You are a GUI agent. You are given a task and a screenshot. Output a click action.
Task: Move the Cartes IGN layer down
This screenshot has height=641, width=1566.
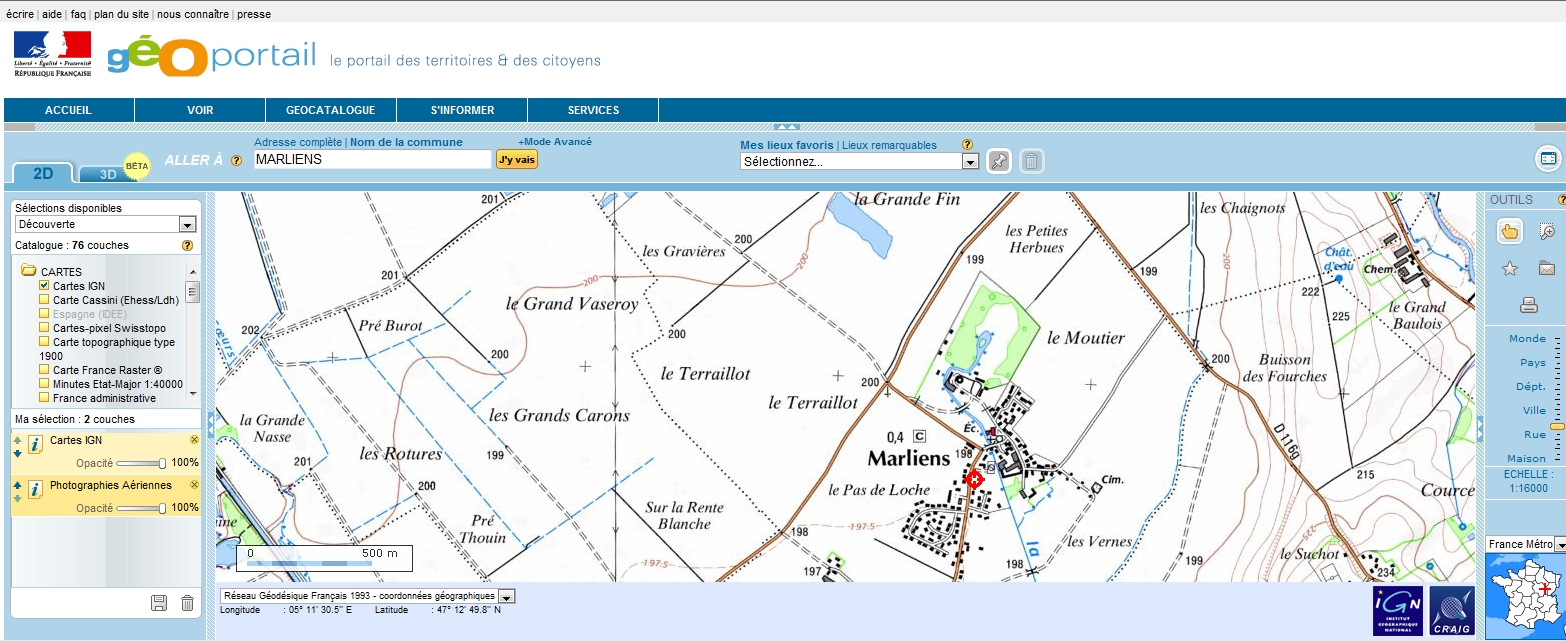17,453
